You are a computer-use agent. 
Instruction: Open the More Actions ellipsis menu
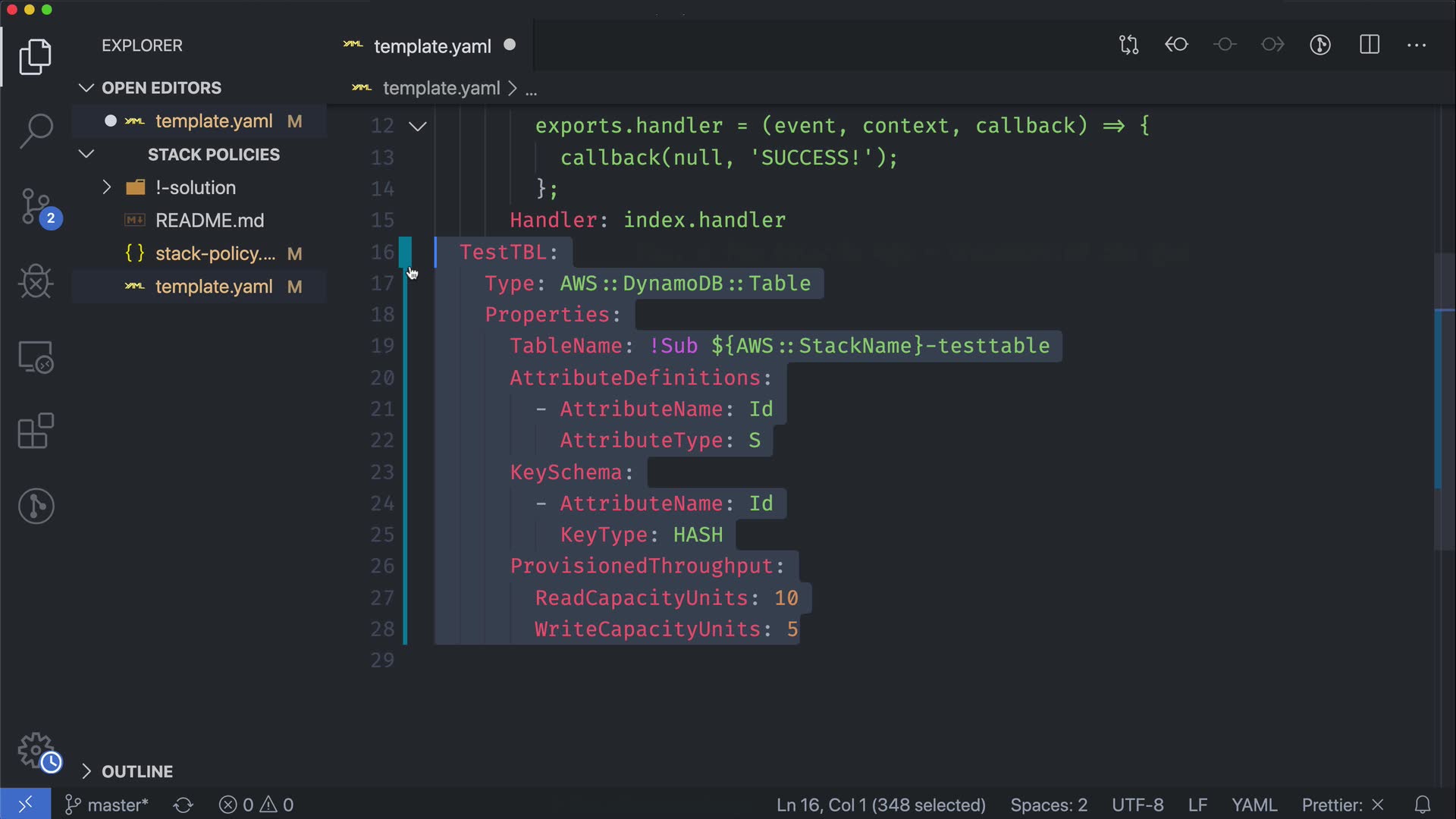click(x=1417, y=45)
